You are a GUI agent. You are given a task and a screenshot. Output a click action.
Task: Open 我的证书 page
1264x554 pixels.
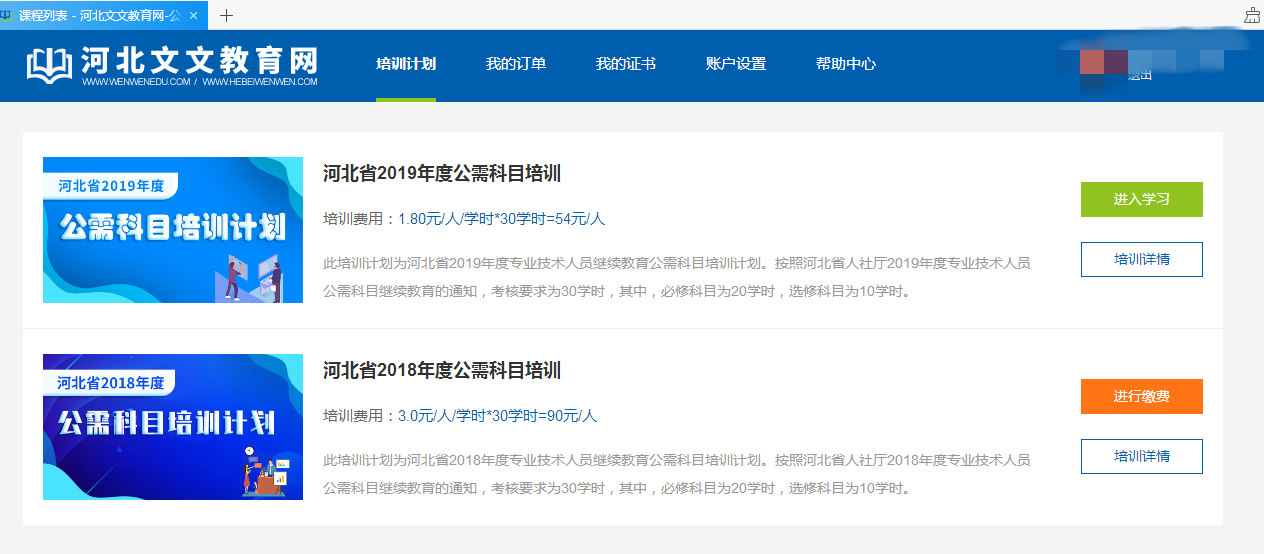626,64
